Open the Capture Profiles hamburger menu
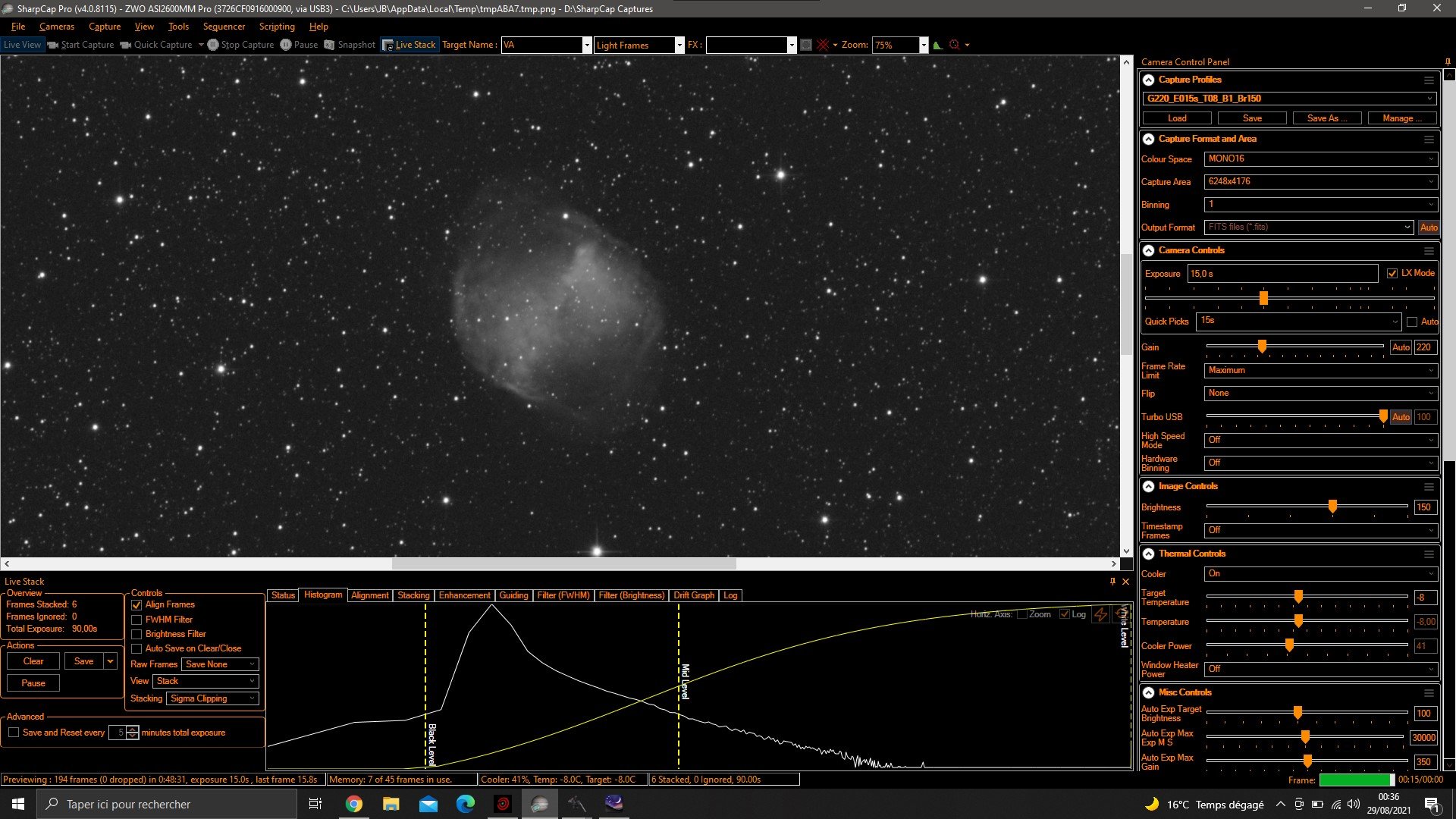Viewport: 1456px width, 819px height. tap(1429, 80)
